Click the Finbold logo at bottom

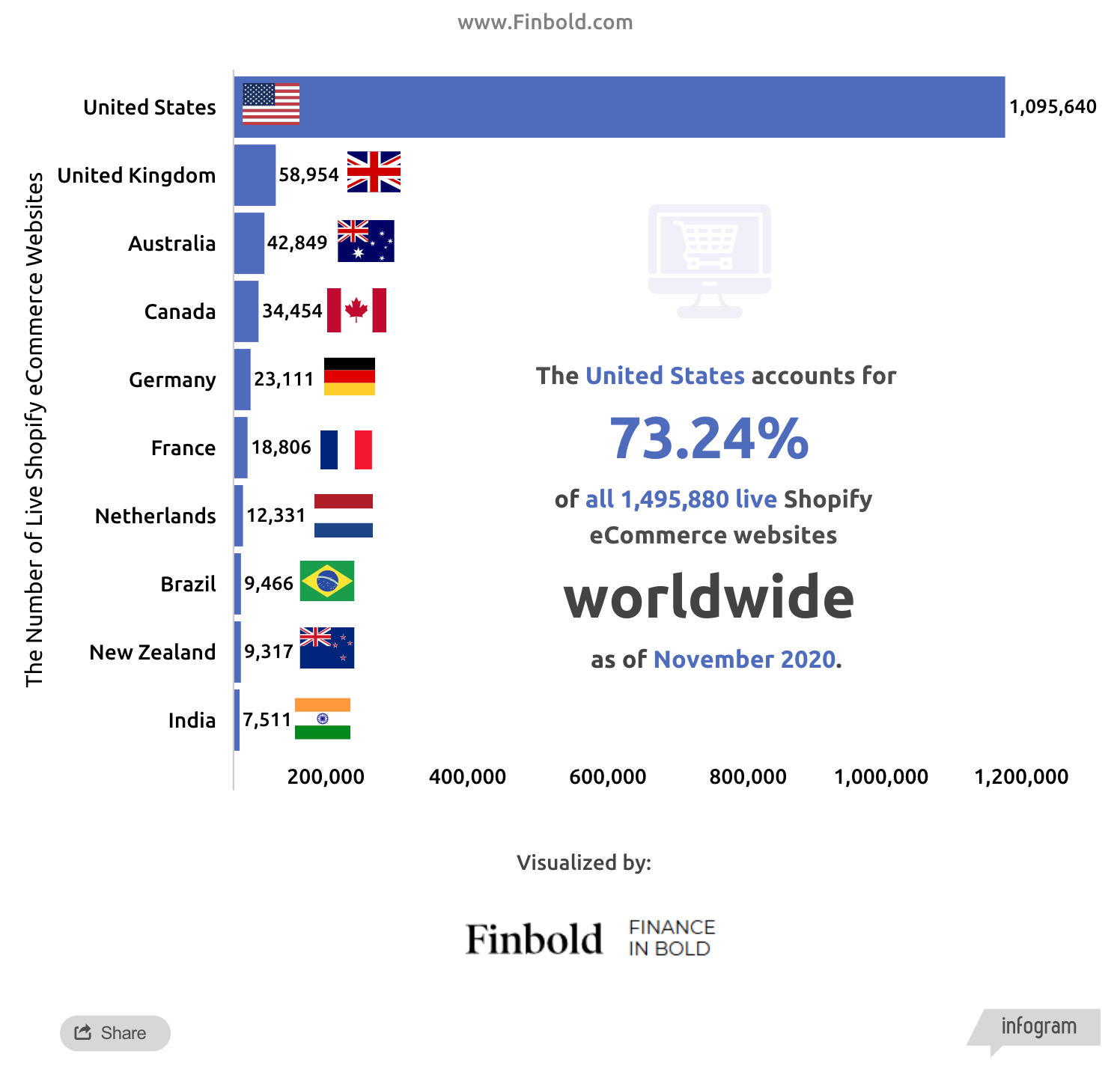point(534,939)
